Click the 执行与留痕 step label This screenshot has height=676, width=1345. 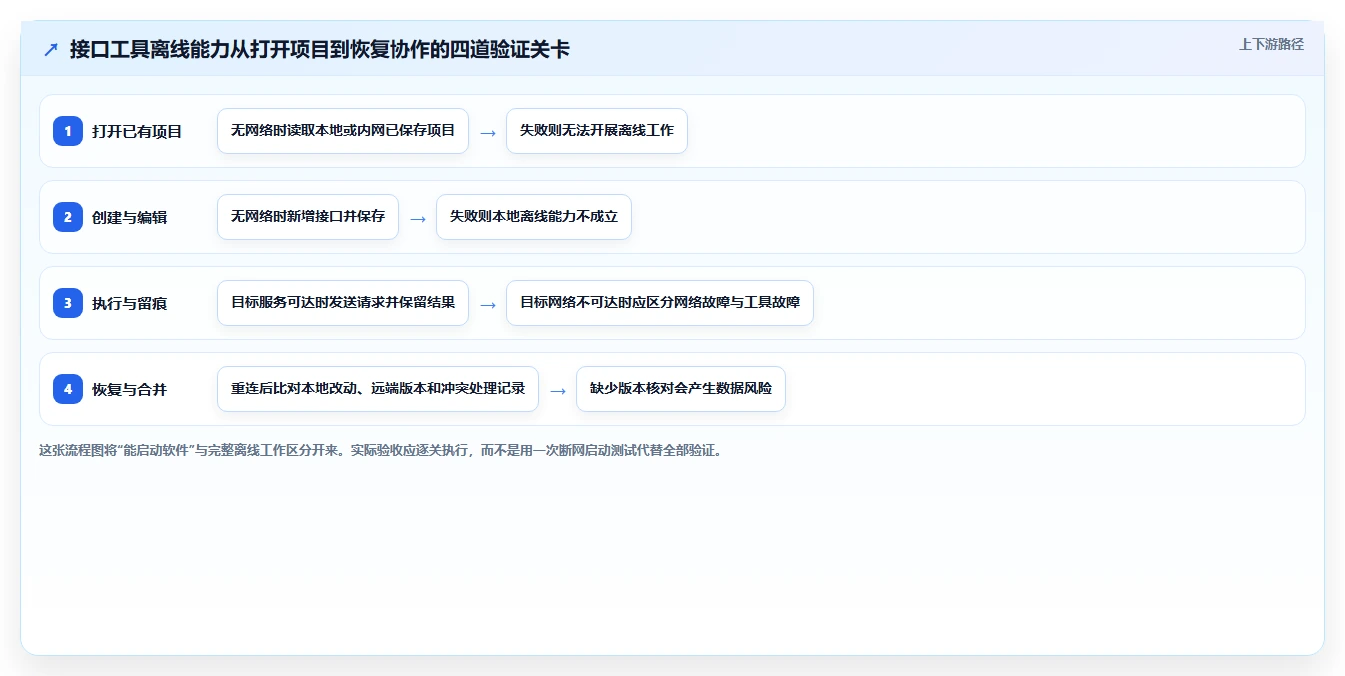130,303
